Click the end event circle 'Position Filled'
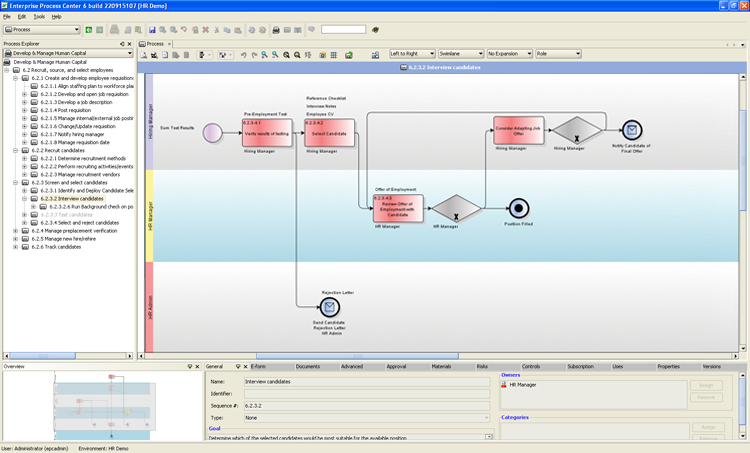Viewport: 750px width, 453px height. click(518, 207)
